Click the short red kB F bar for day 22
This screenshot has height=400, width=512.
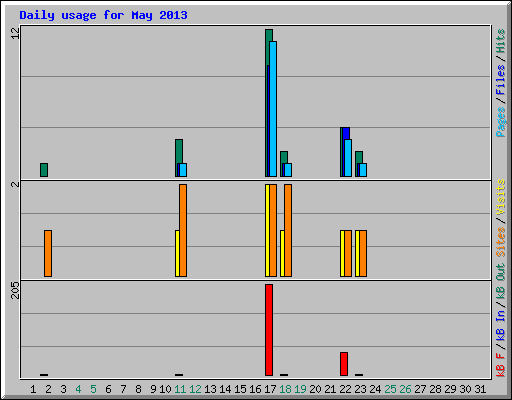(x=344, y=364)
